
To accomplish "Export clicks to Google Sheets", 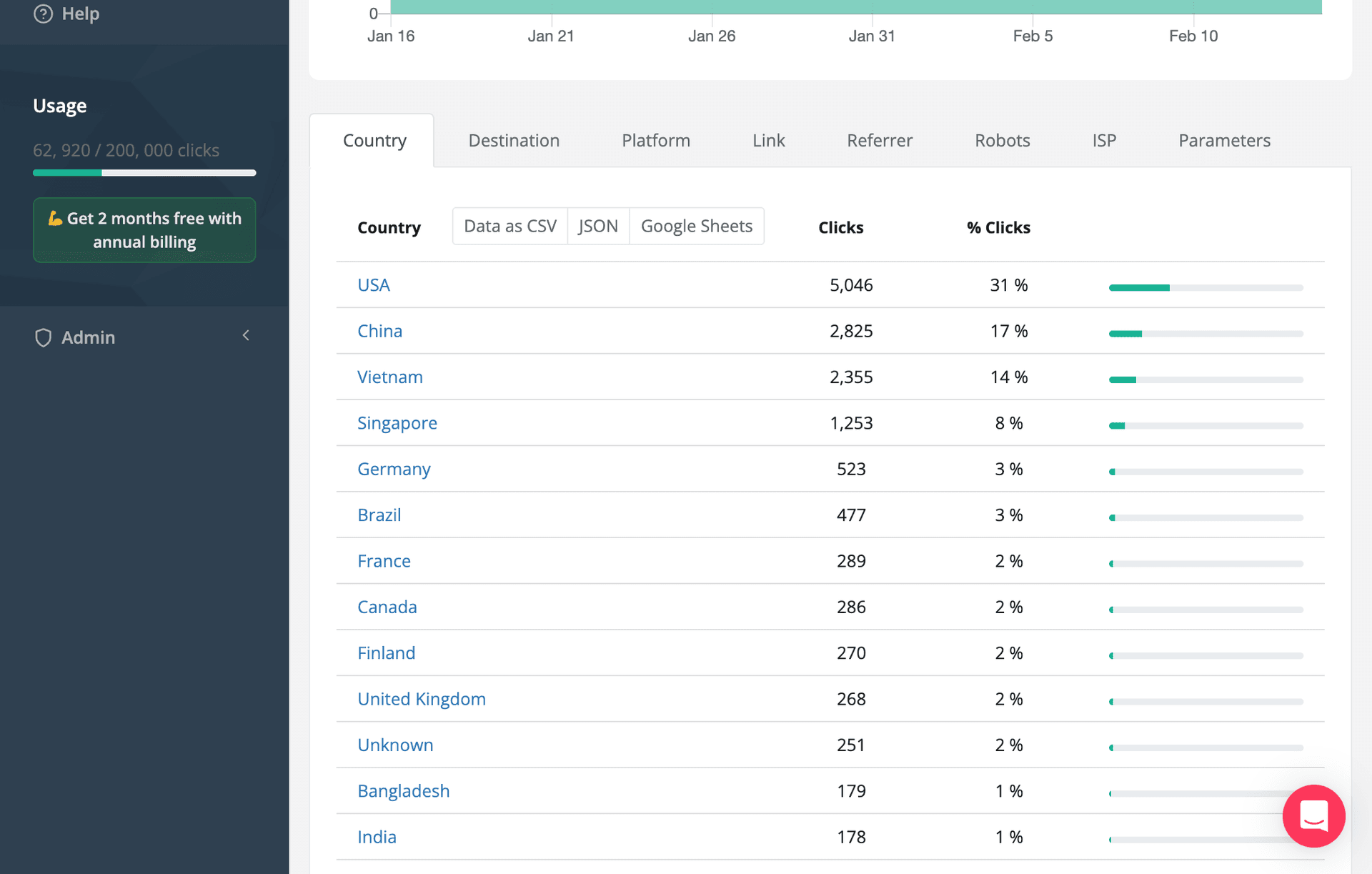I will pyautogui.click(x=696, y=226).
